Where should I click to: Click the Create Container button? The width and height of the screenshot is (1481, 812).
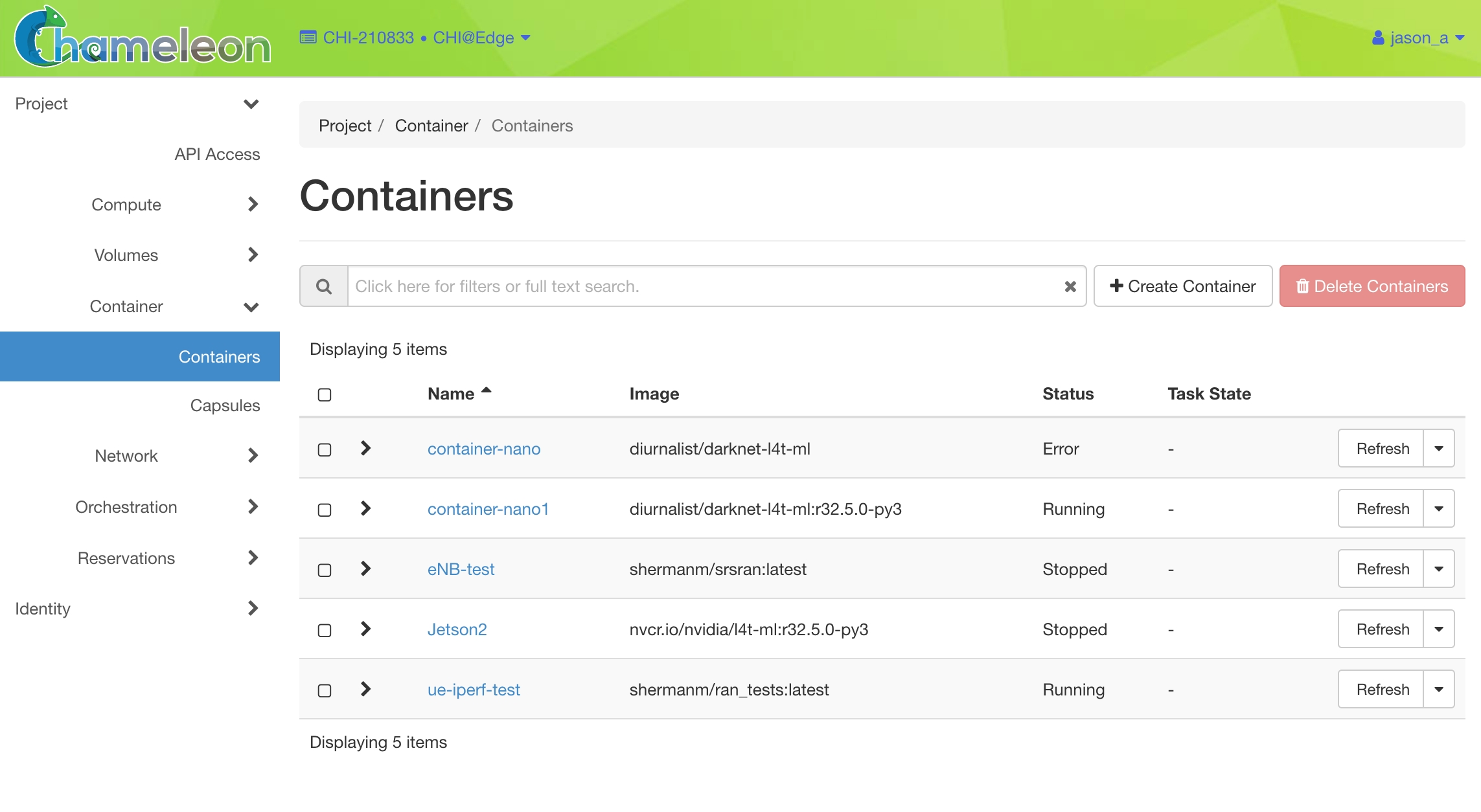(x=1183, y=286)
